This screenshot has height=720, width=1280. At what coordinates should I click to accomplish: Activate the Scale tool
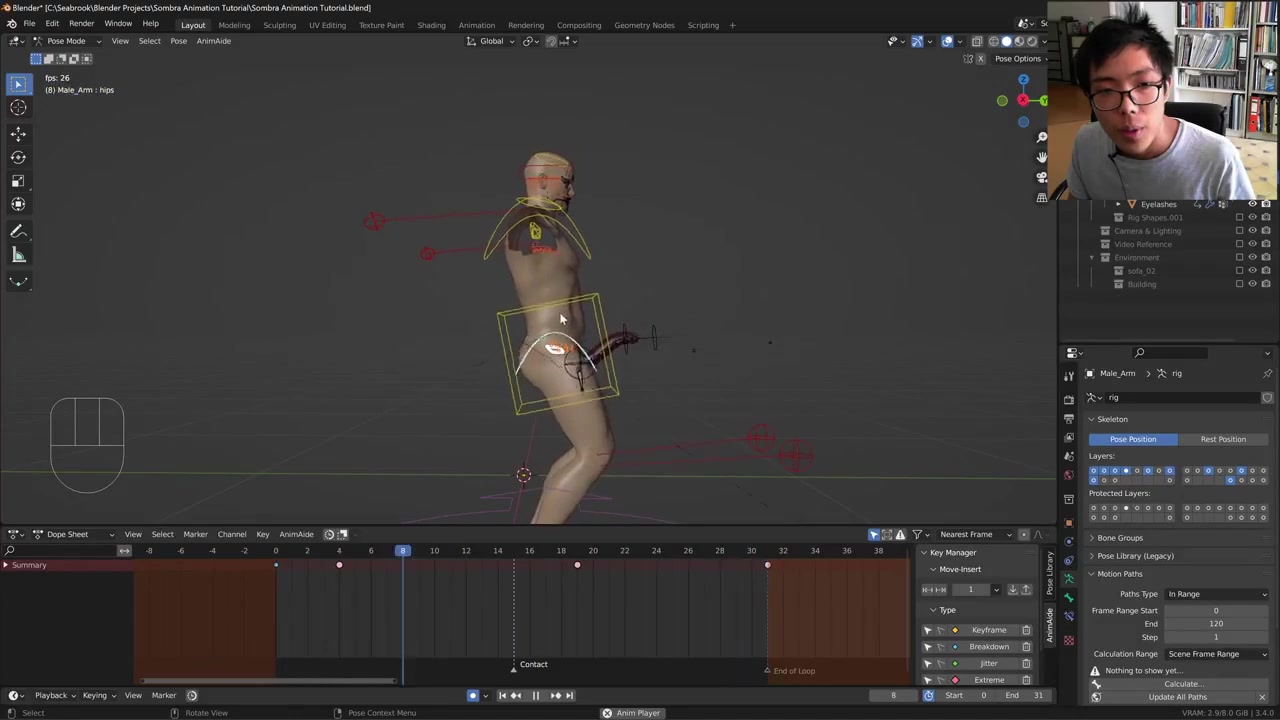point(18,181)
